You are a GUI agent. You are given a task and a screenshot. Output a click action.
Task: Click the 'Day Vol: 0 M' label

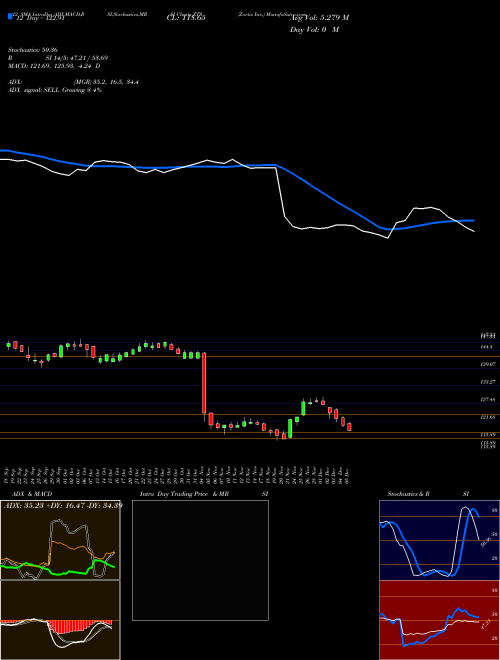tap(314, 30)
